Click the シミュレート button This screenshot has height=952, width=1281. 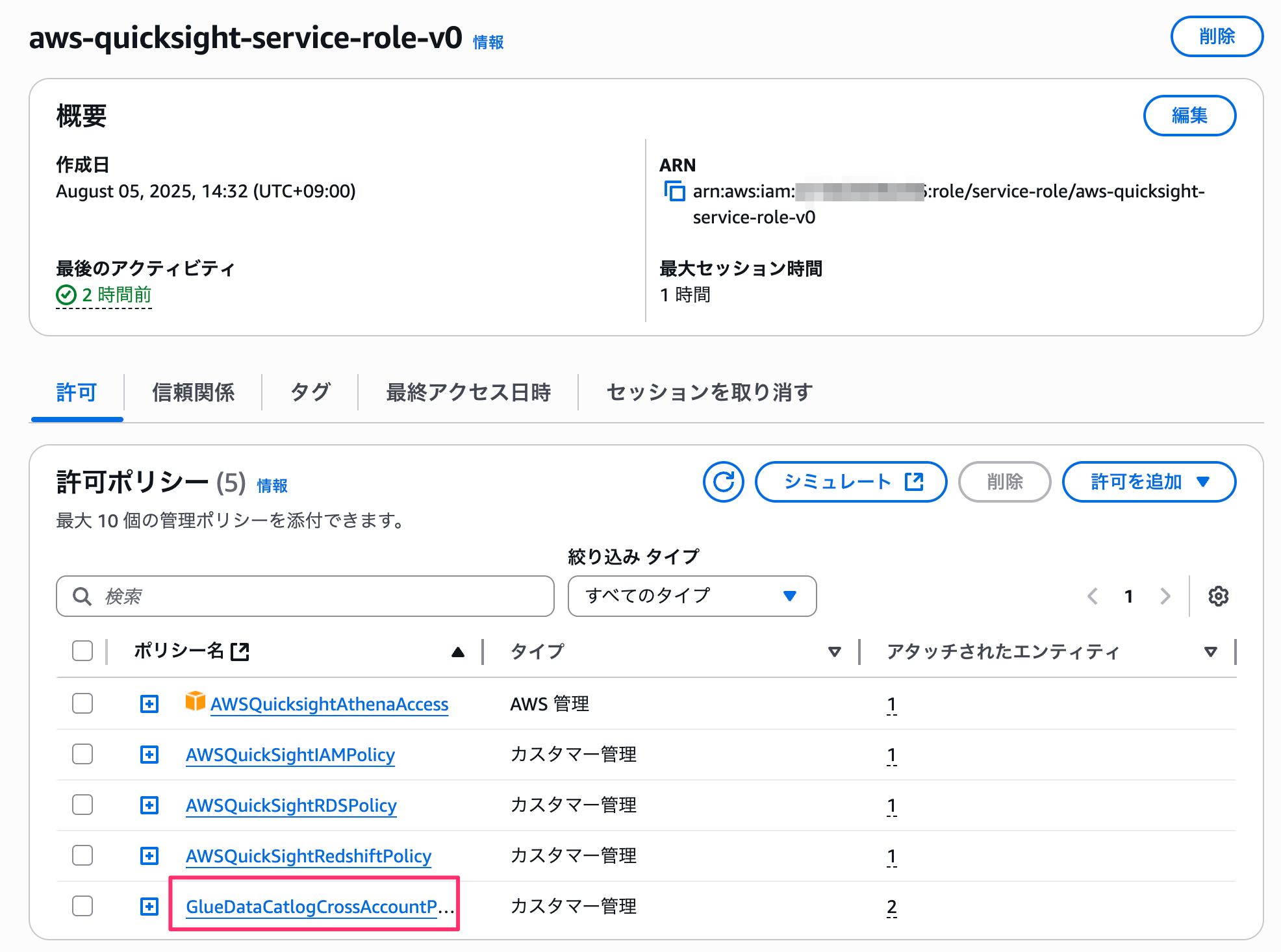850,482
